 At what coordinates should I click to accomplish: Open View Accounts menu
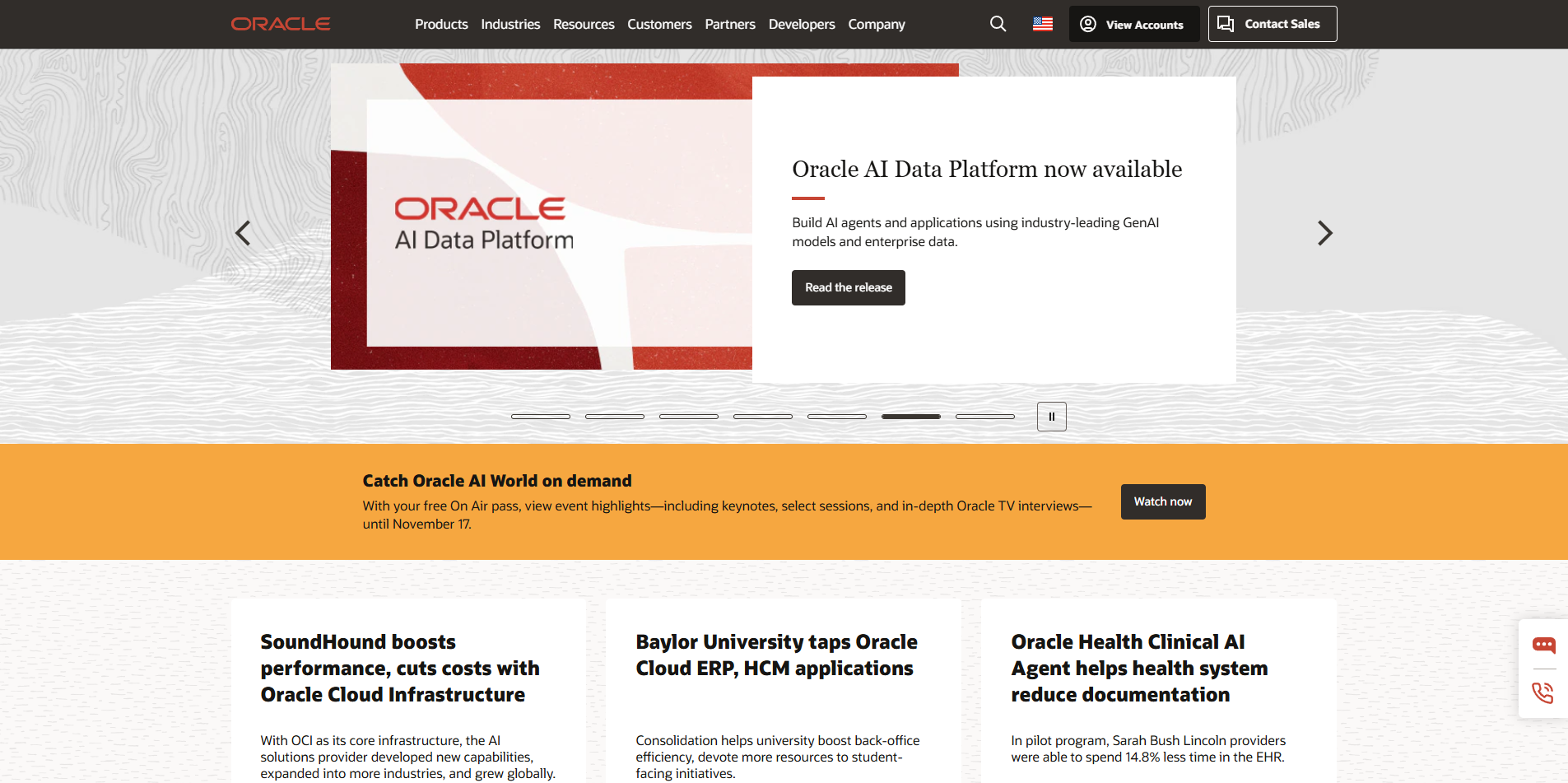1133,24
